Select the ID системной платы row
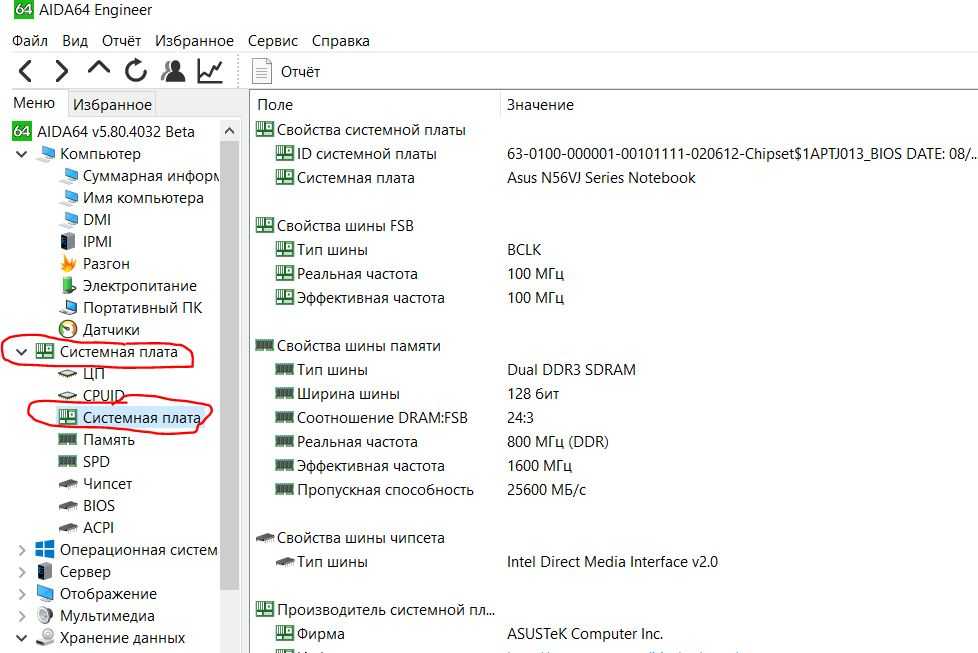 (x=616, y=153)
